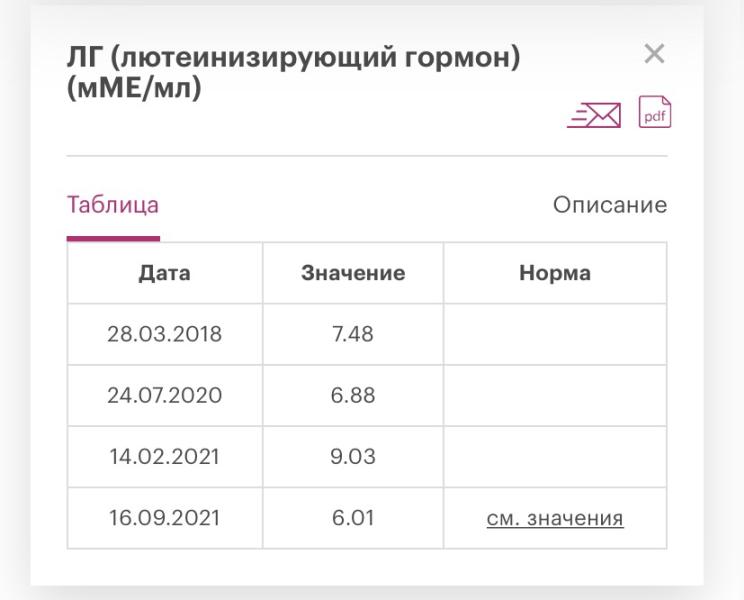Select the 16.09.2021 date cell

pos(165,518)
